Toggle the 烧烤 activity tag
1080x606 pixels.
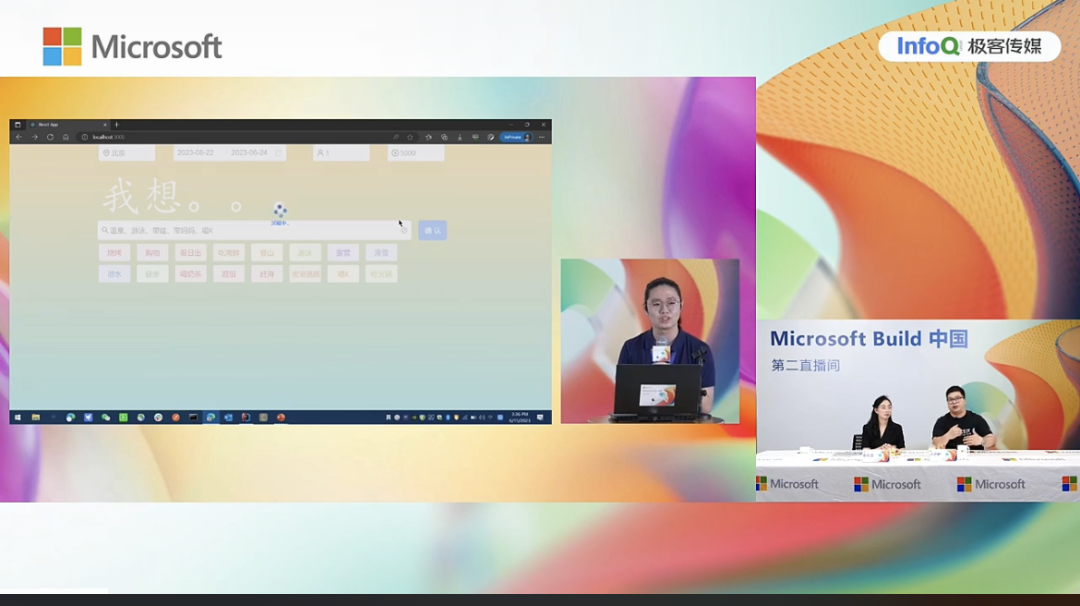[x=114, y=253]
